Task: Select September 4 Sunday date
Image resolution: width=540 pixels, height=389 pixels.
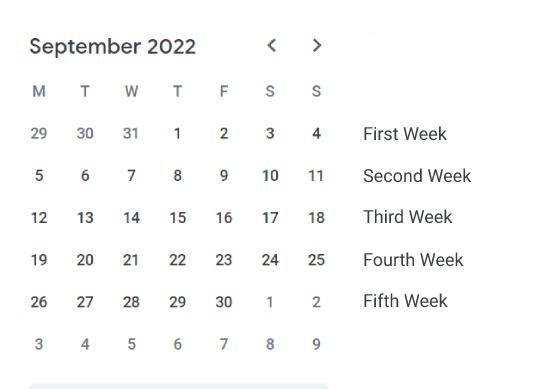Action: (x=316, y=134)
